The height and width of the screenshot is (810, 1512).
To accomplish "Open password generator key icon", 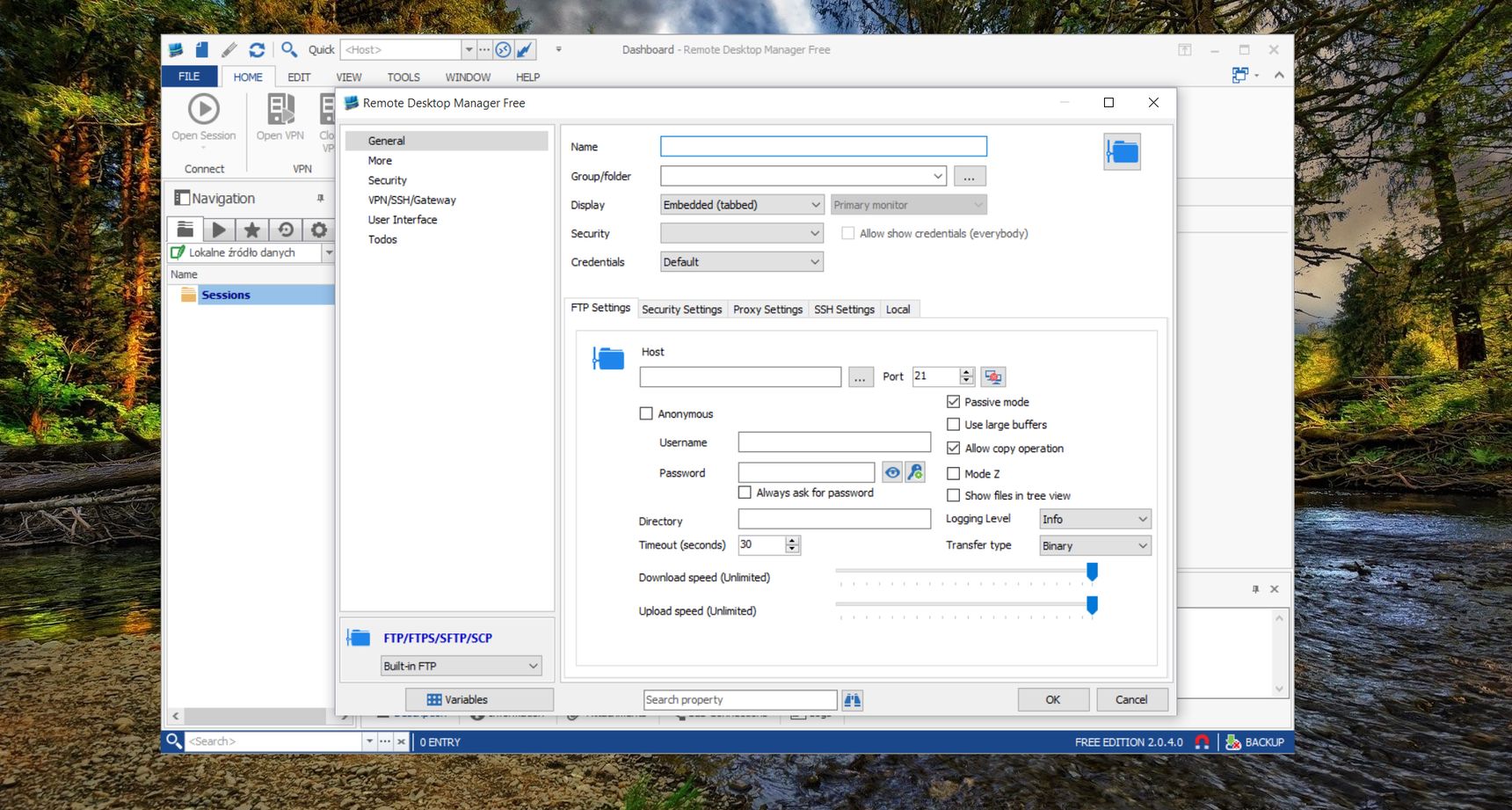I will (915, 472).
